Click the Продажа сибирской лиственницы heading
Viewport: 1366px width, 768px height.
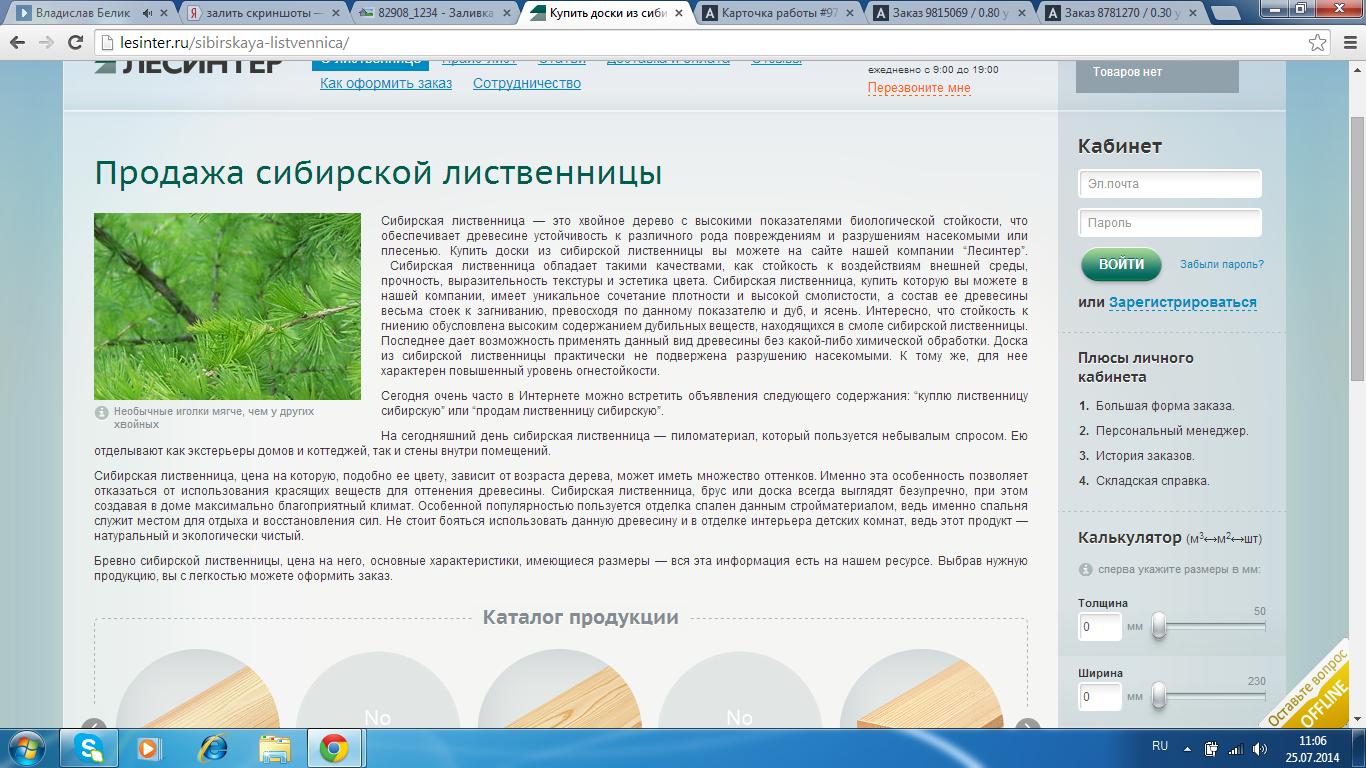click(378, 173)
